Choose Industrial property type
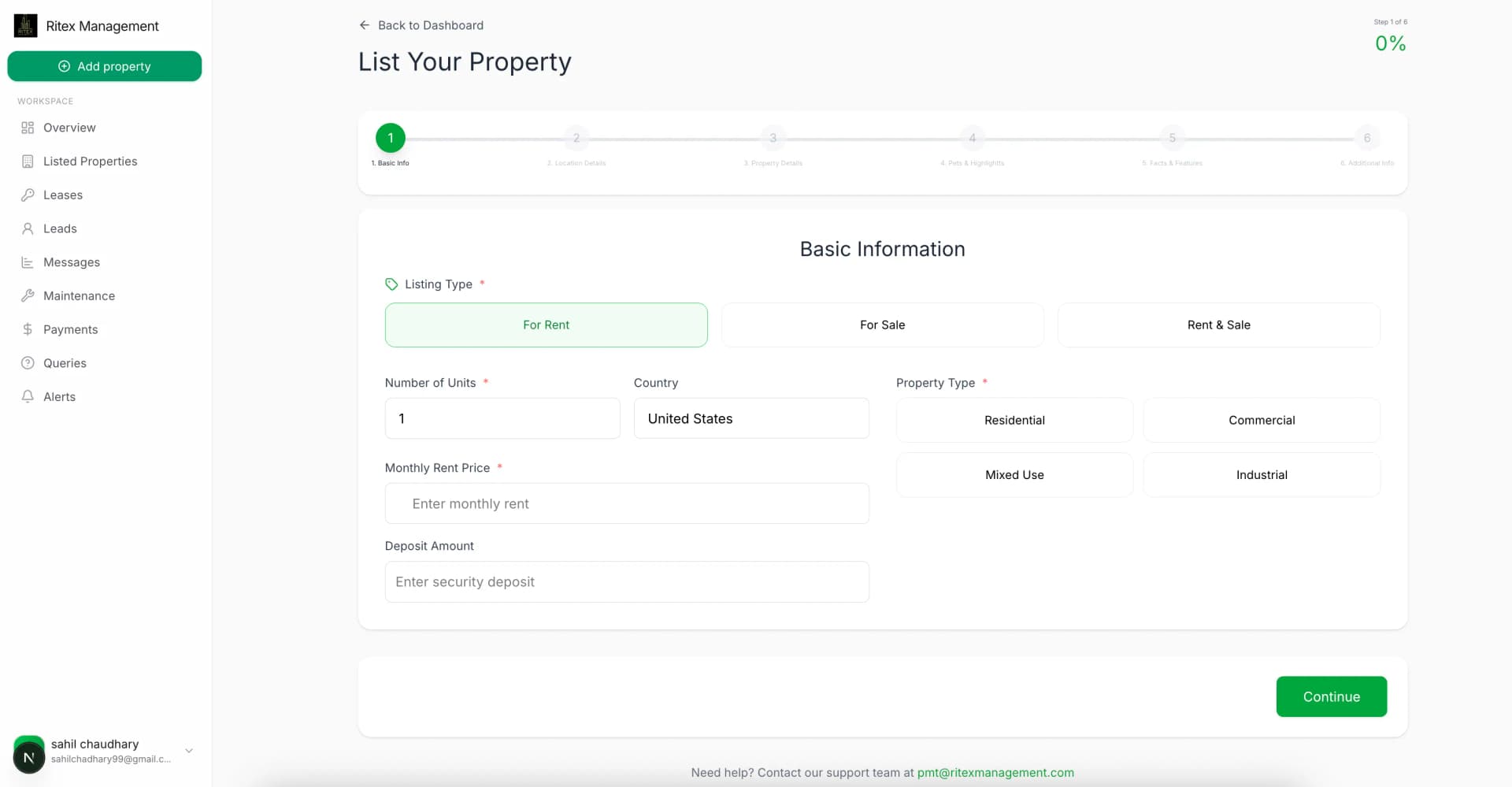Viewport: 1512px width, 787px height. (x=1262, y=474)
